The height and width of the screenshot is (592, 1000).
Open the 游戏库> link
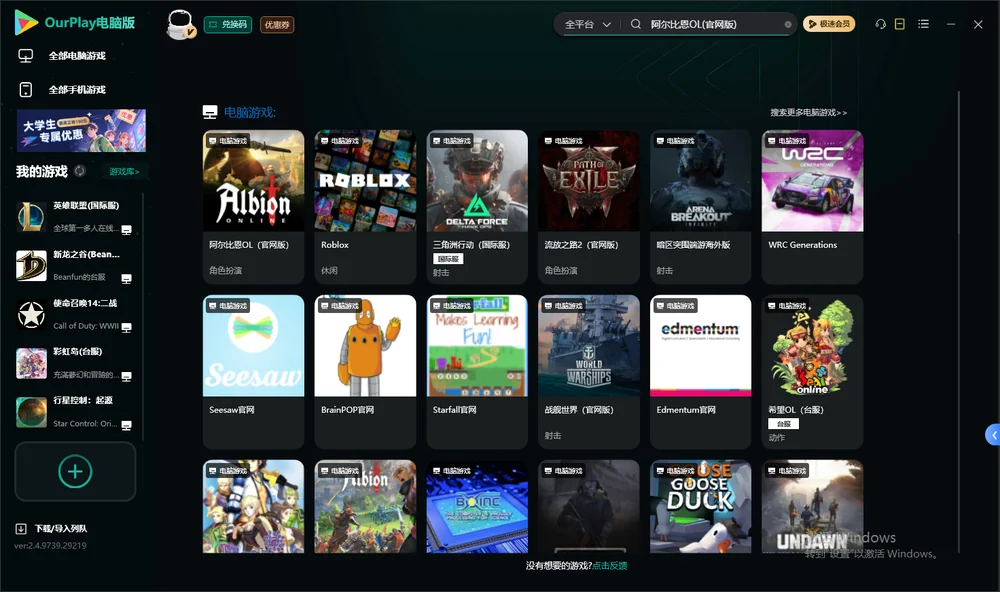(x=124, y=171)
